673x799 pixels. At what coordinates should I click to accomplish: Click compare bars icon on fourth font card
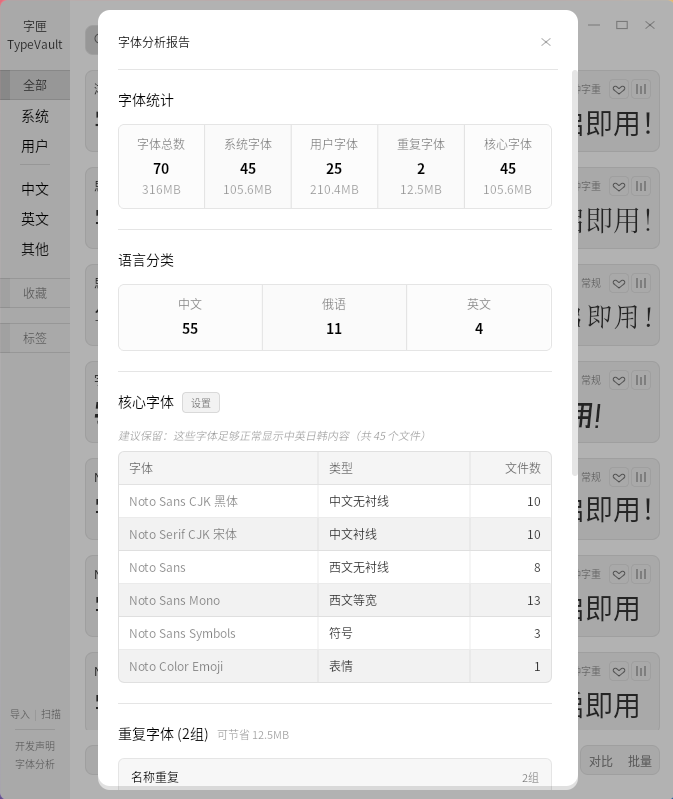641,381
